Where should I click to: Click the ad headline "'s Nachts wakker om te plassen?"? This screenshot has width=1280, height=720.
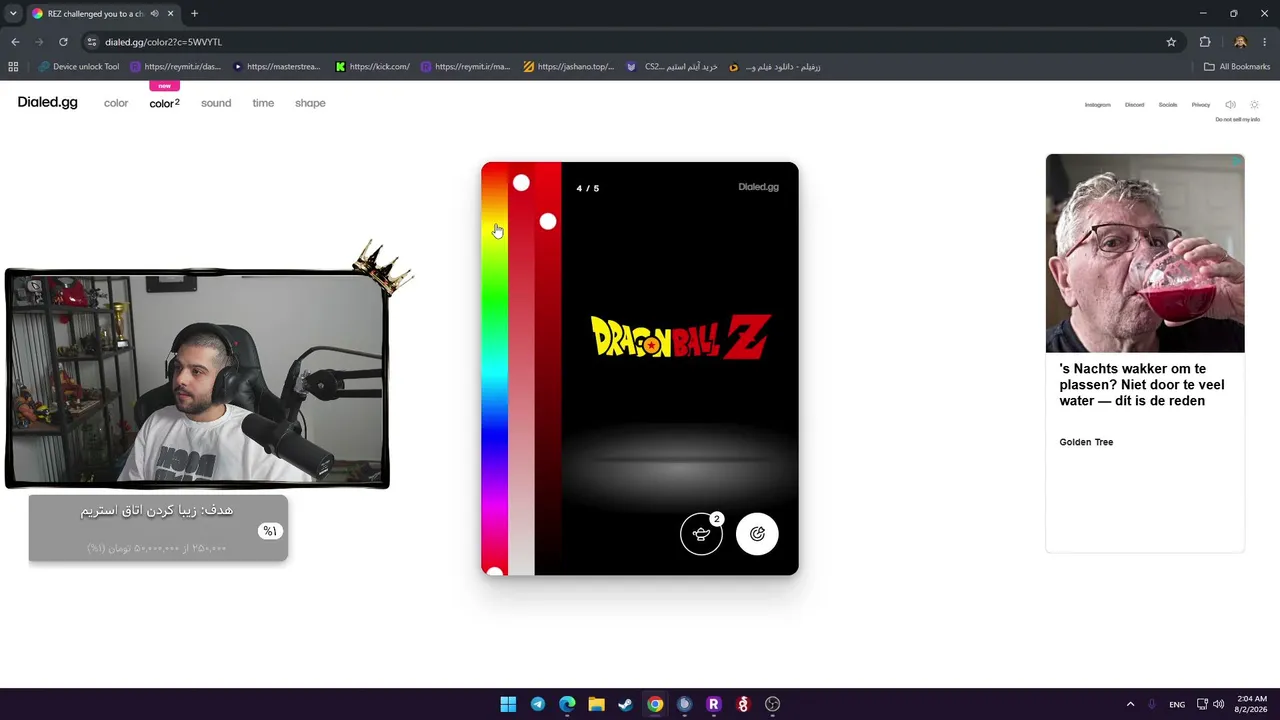point(1142,385)
